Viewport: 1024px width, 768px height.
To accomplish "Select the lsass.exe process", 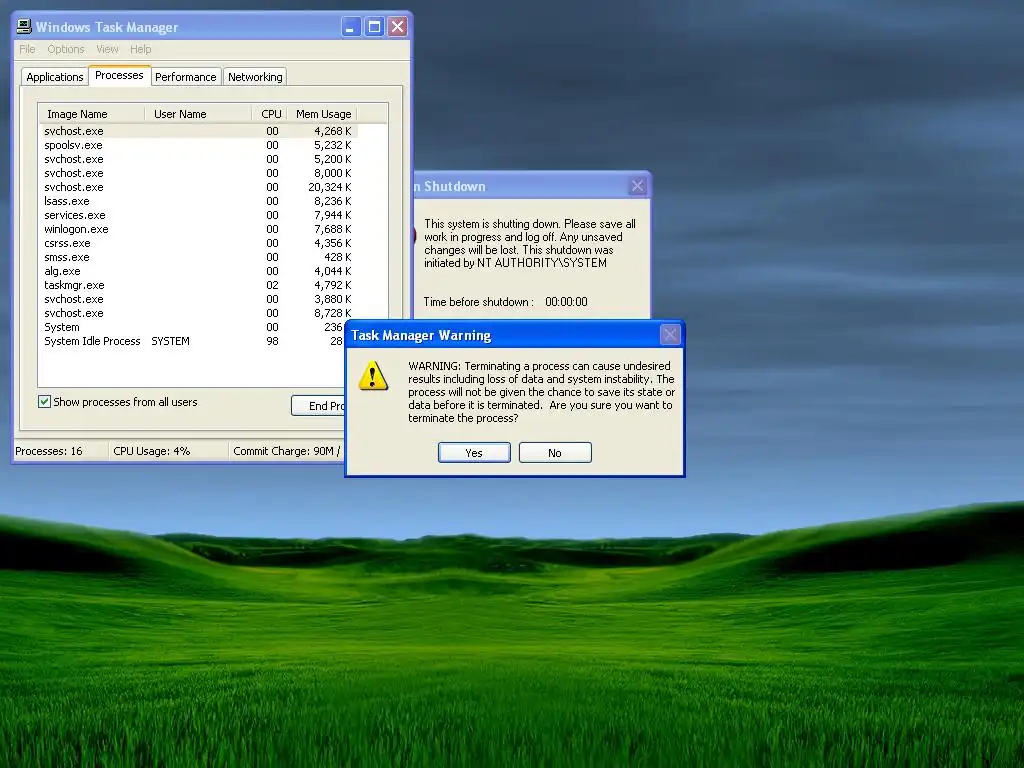I will 198,201.
